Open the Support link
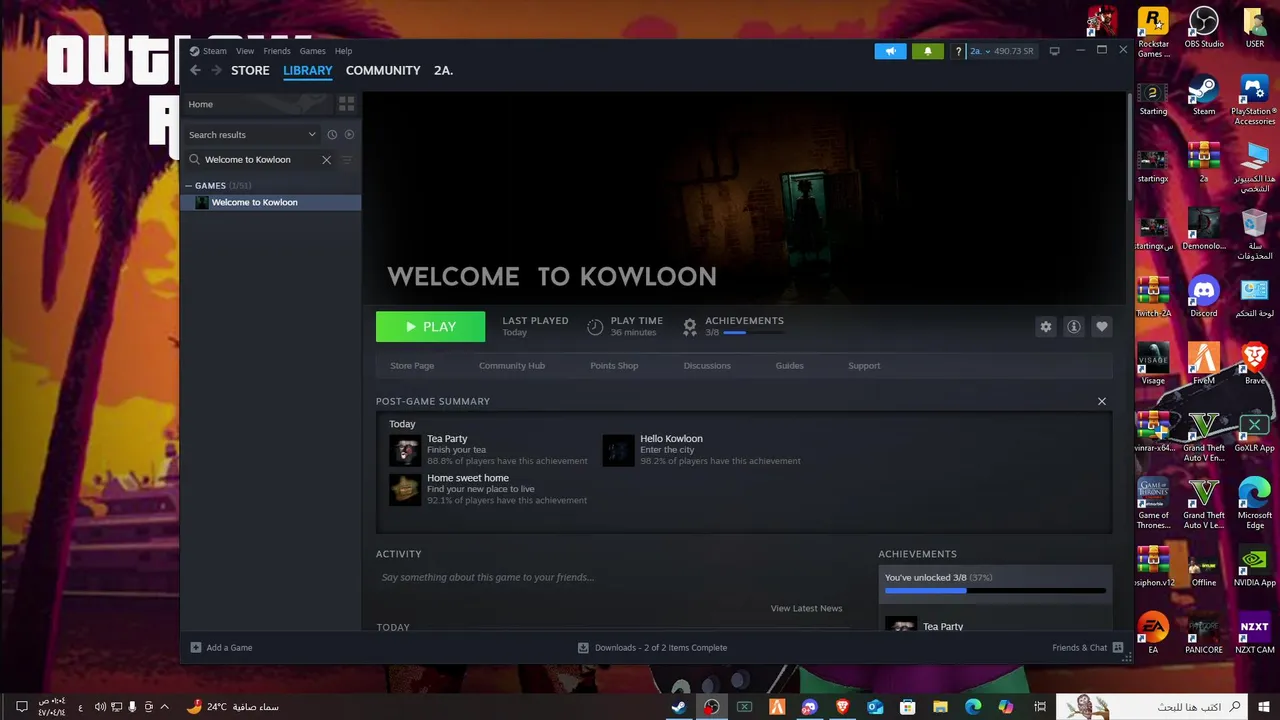Image resolution: width=1280 pixels, height=720 pixels. 864,366
